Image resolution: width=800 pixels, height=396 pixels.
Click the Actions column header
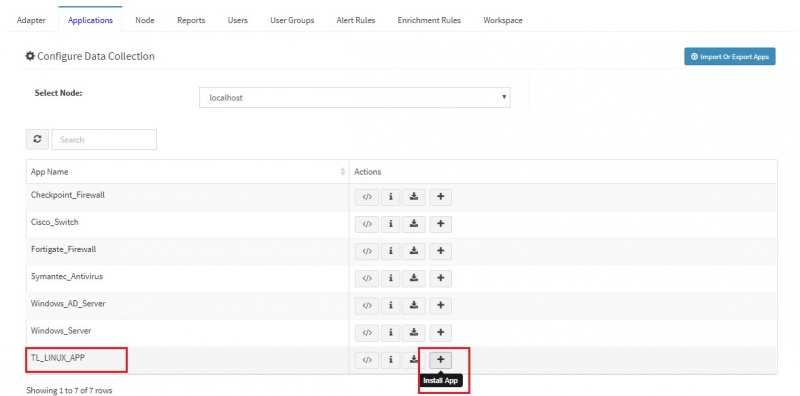click(563, 172)
